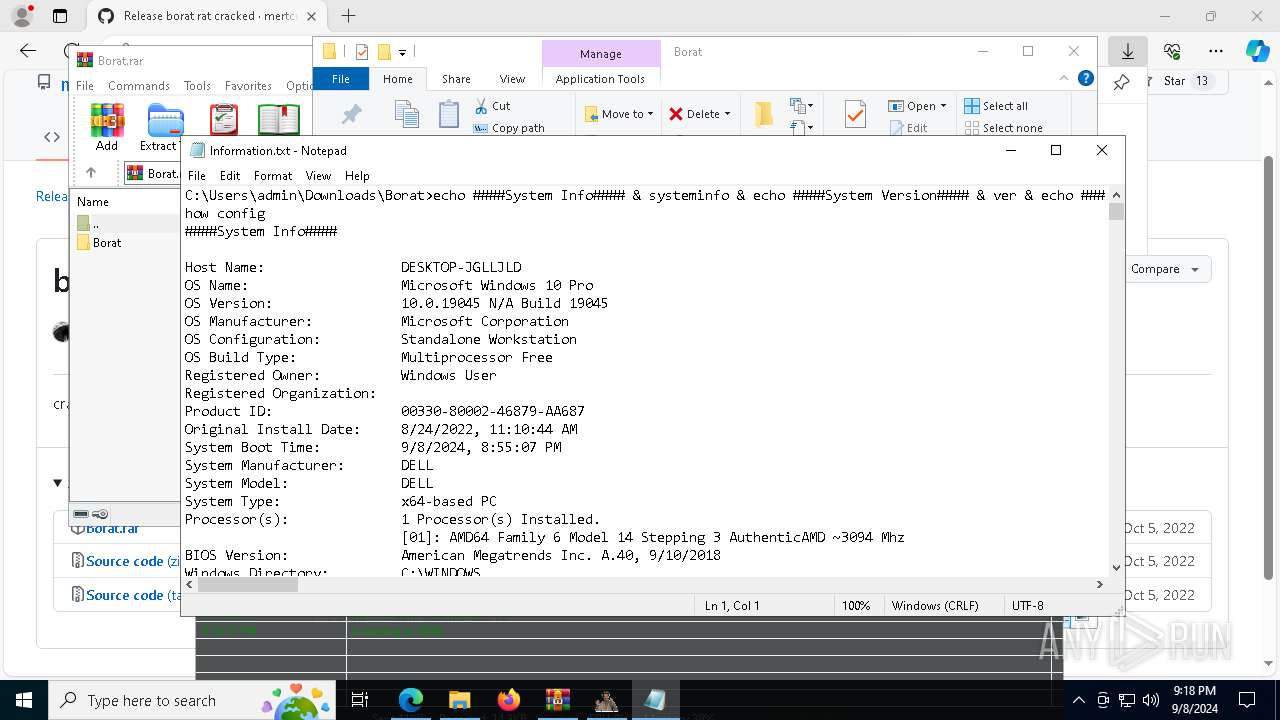Click the volume speaker tray icon
Viewport: 1280px width, 720px height.
tap(1151, 700)
